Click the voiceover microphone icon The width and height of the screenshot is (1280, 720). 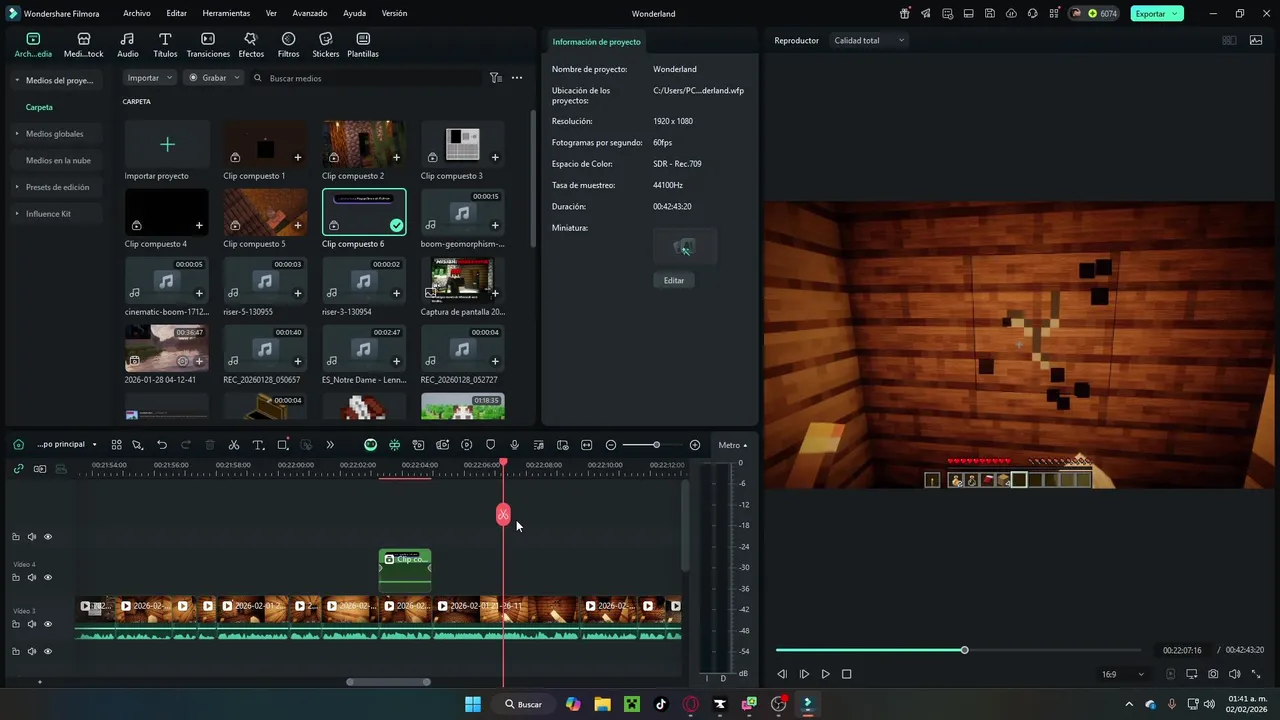pyautogui.click(x=514, y=445)
